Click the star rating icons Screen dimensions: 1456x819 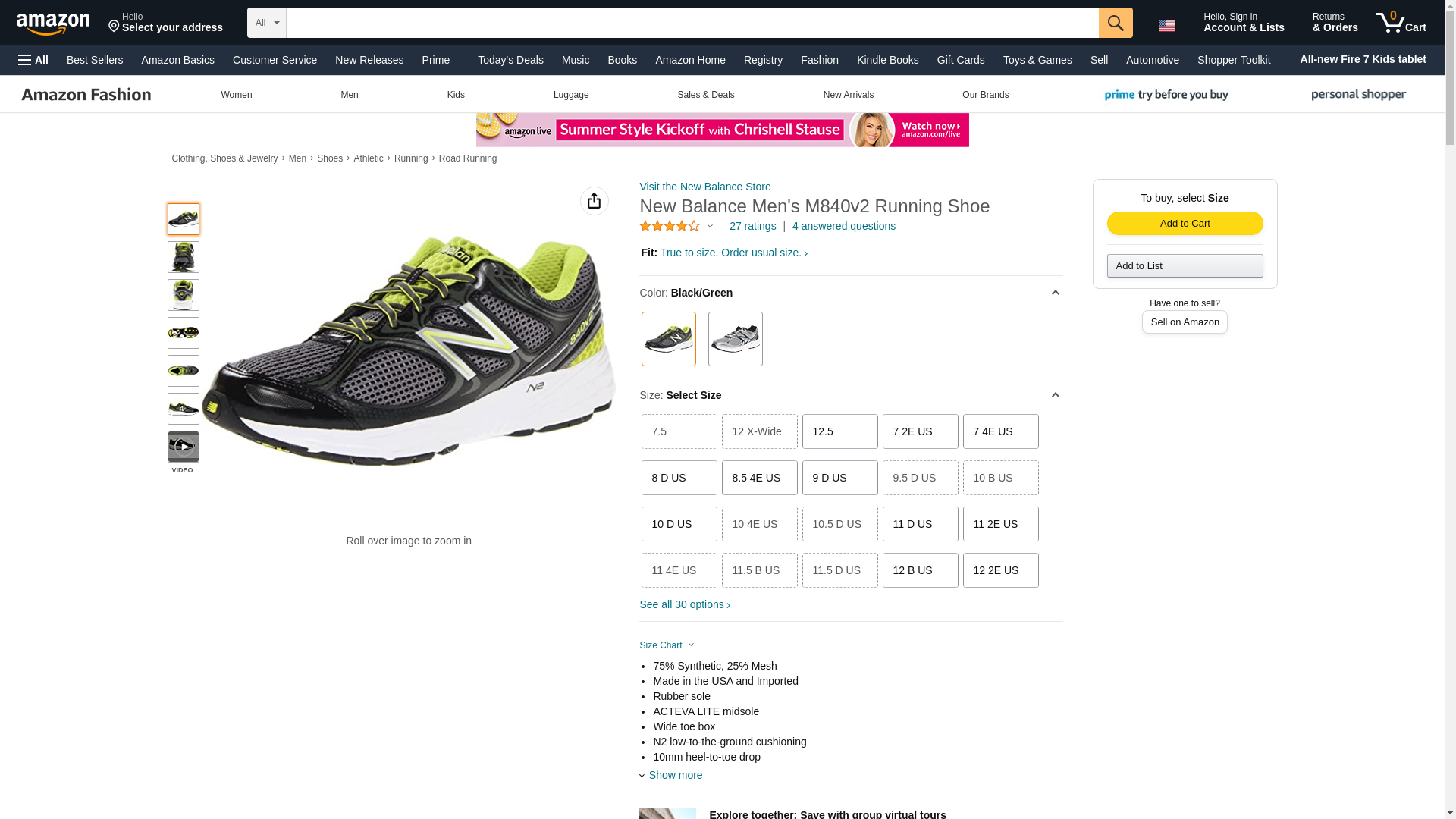(670, 226)
